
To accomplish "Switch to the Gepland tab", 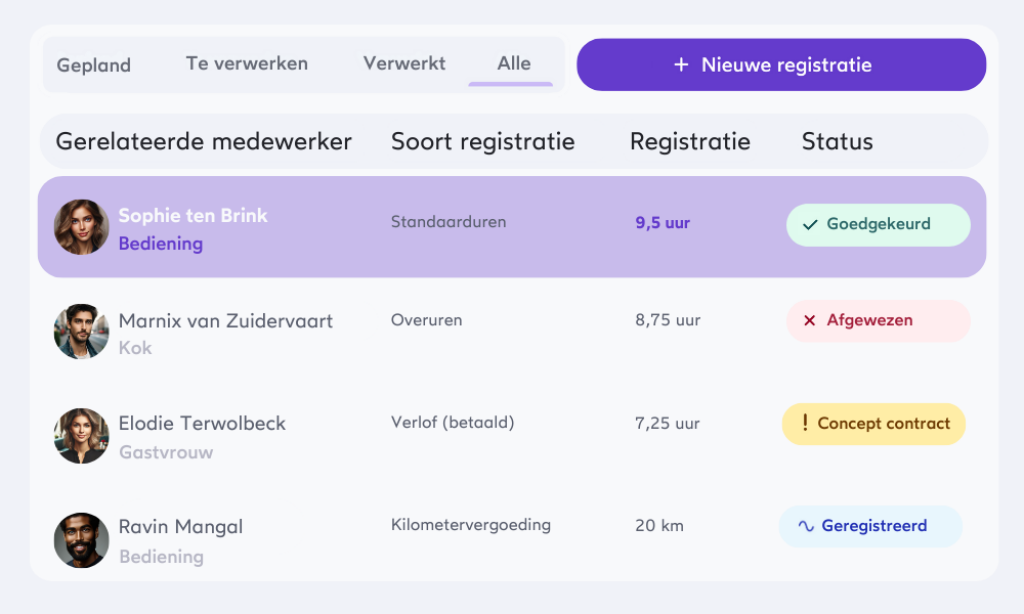I will point(94,65).
